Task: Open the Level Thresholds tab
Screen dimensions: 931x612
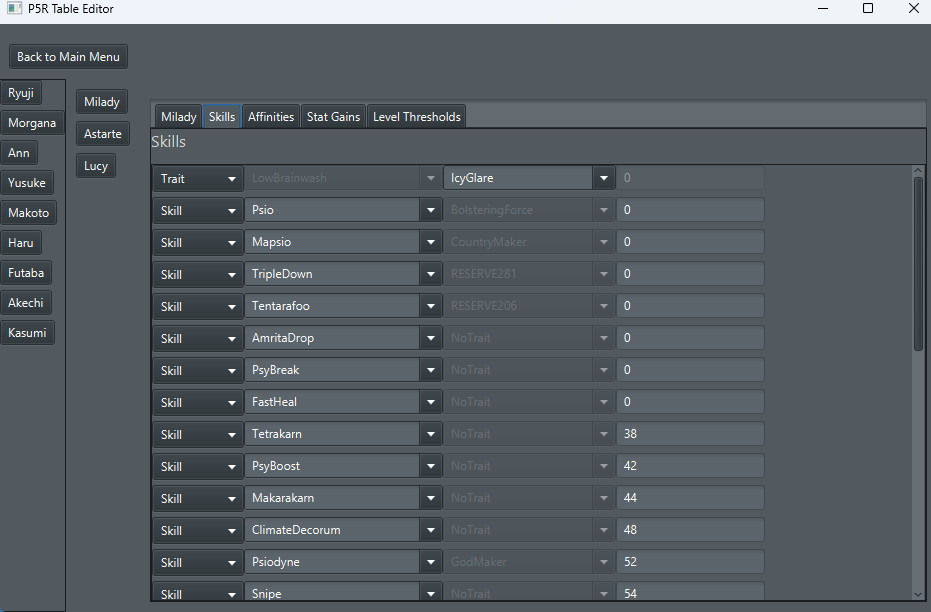Action: (x=416, y=117)
